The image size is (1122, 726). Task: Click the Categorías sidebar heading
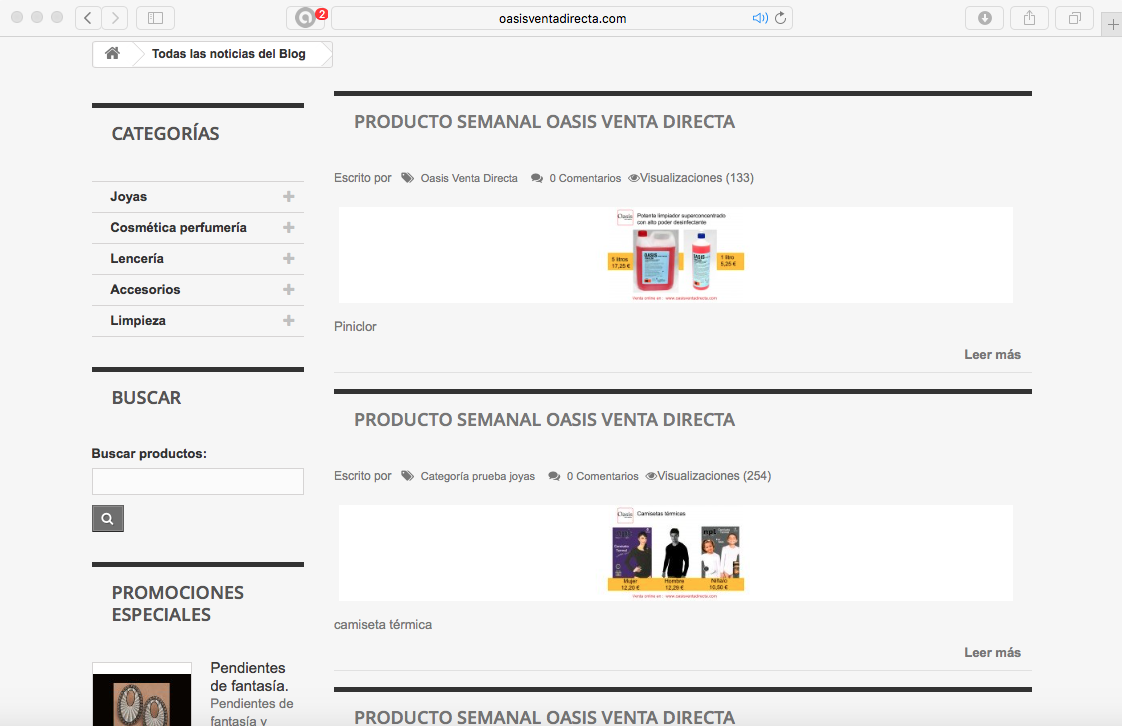(x=165, y=134)
